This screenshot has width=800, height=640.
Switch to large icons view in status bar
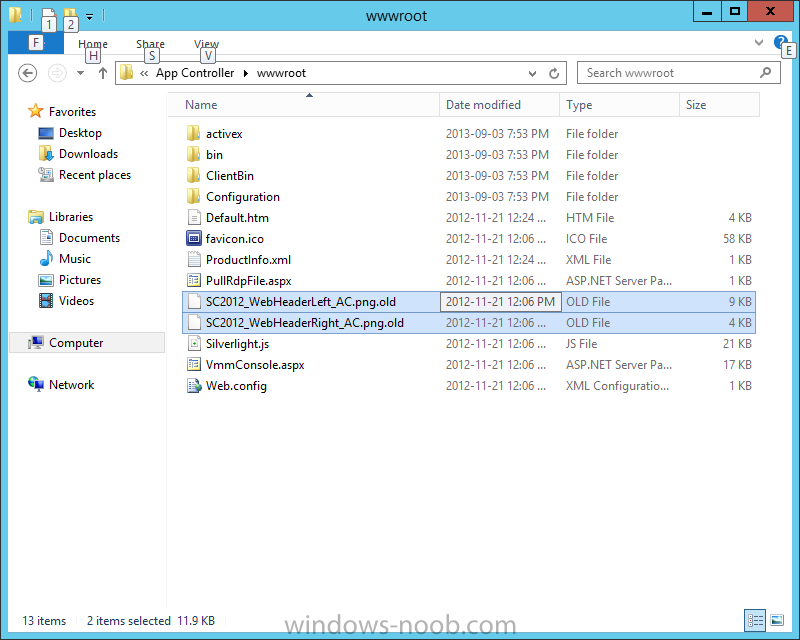(x=777, y=620)
